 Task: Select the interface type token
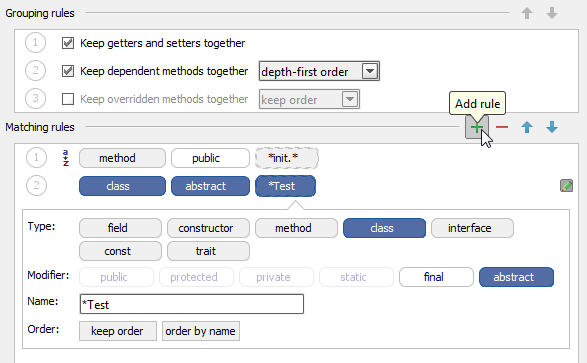click(x=472, y=228)
